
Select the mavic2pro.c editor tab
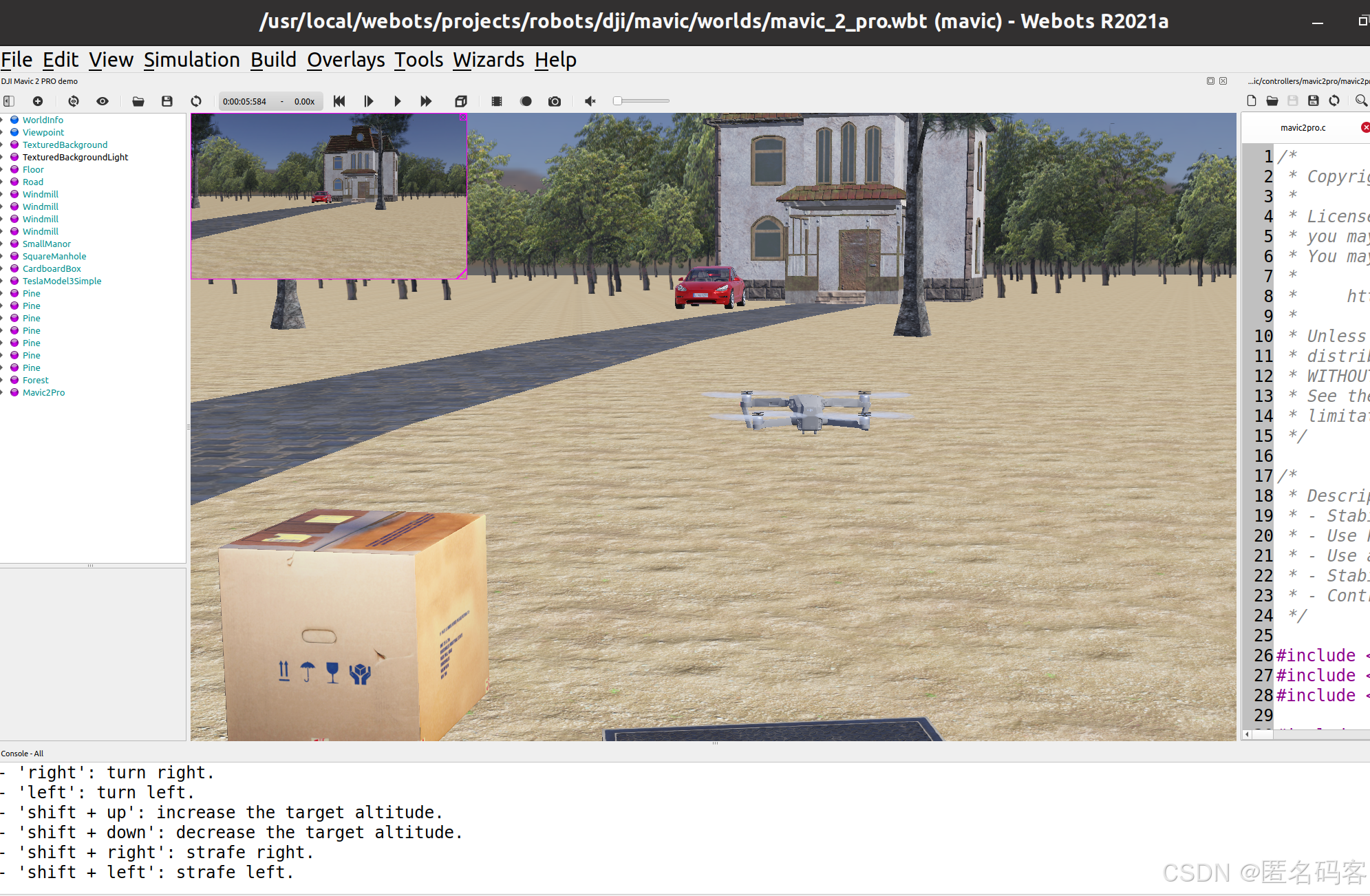click(x=1303, y=127)
